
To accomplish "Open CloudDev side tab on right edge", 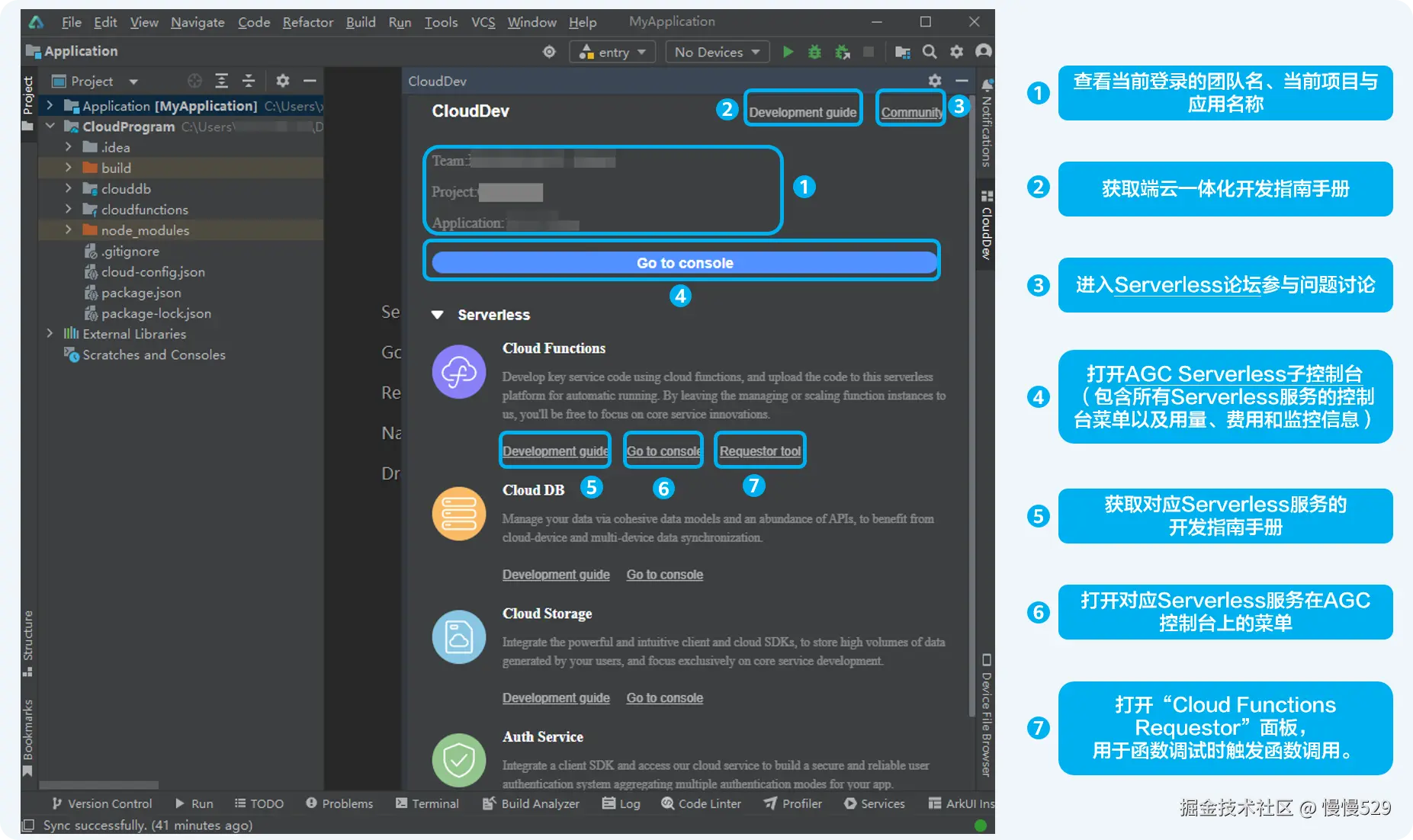I will point(986,225).
